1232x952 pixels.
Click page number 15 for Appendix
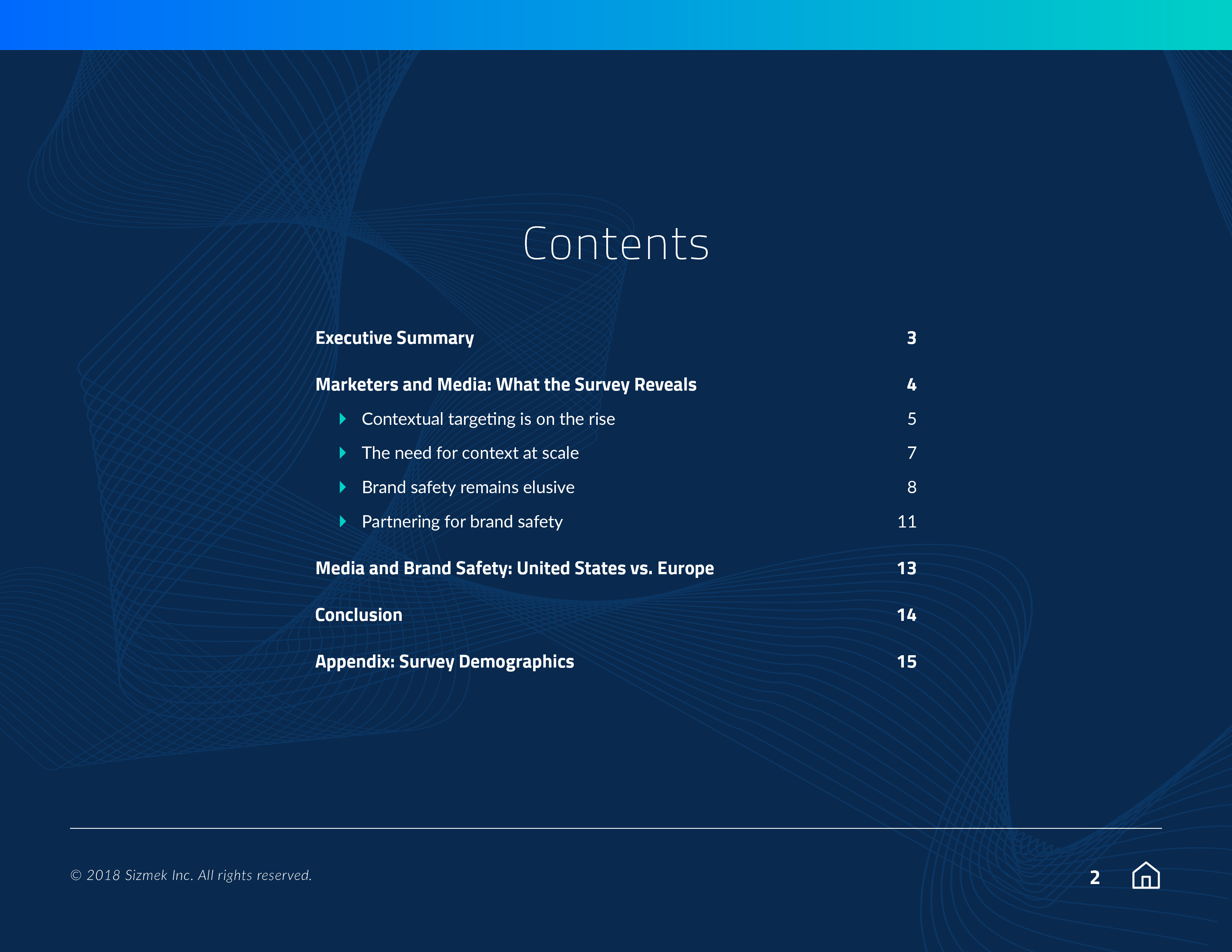(906, 662)
